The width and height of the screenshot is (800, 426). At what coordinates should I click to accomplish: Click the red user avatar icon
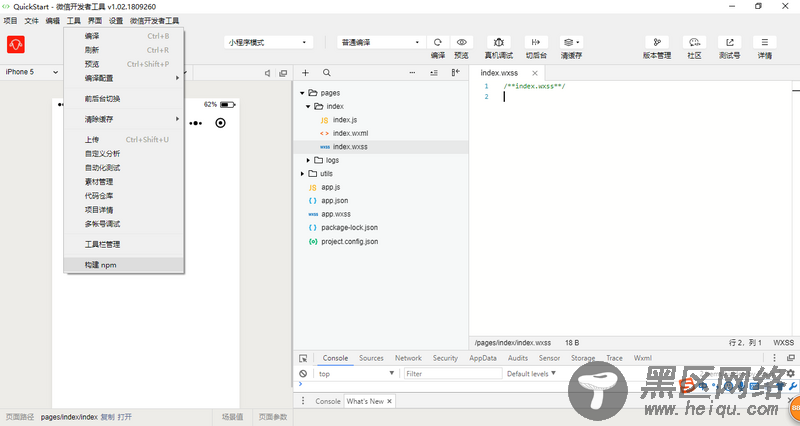point(16,44)
